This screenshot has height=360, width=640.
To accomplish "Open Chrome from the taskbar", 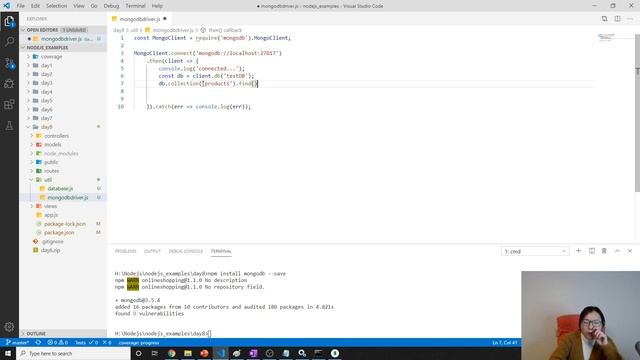I will [x=171, y=353].
